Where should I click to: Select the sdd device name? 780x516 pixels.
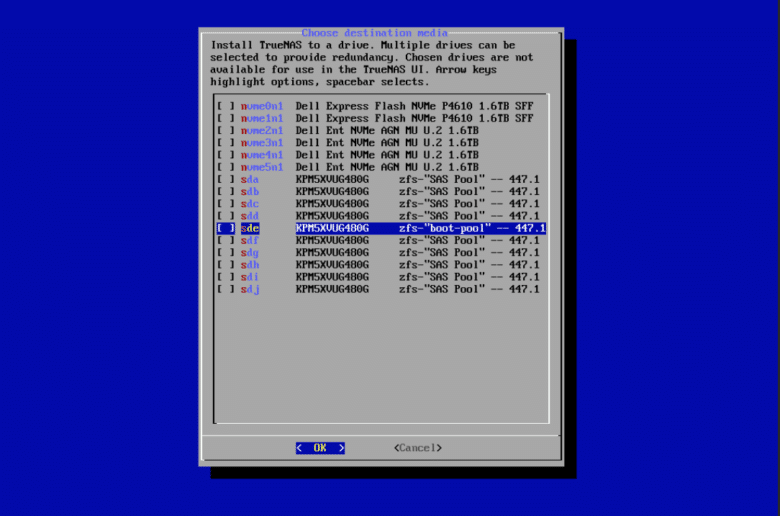coord(250,216)
